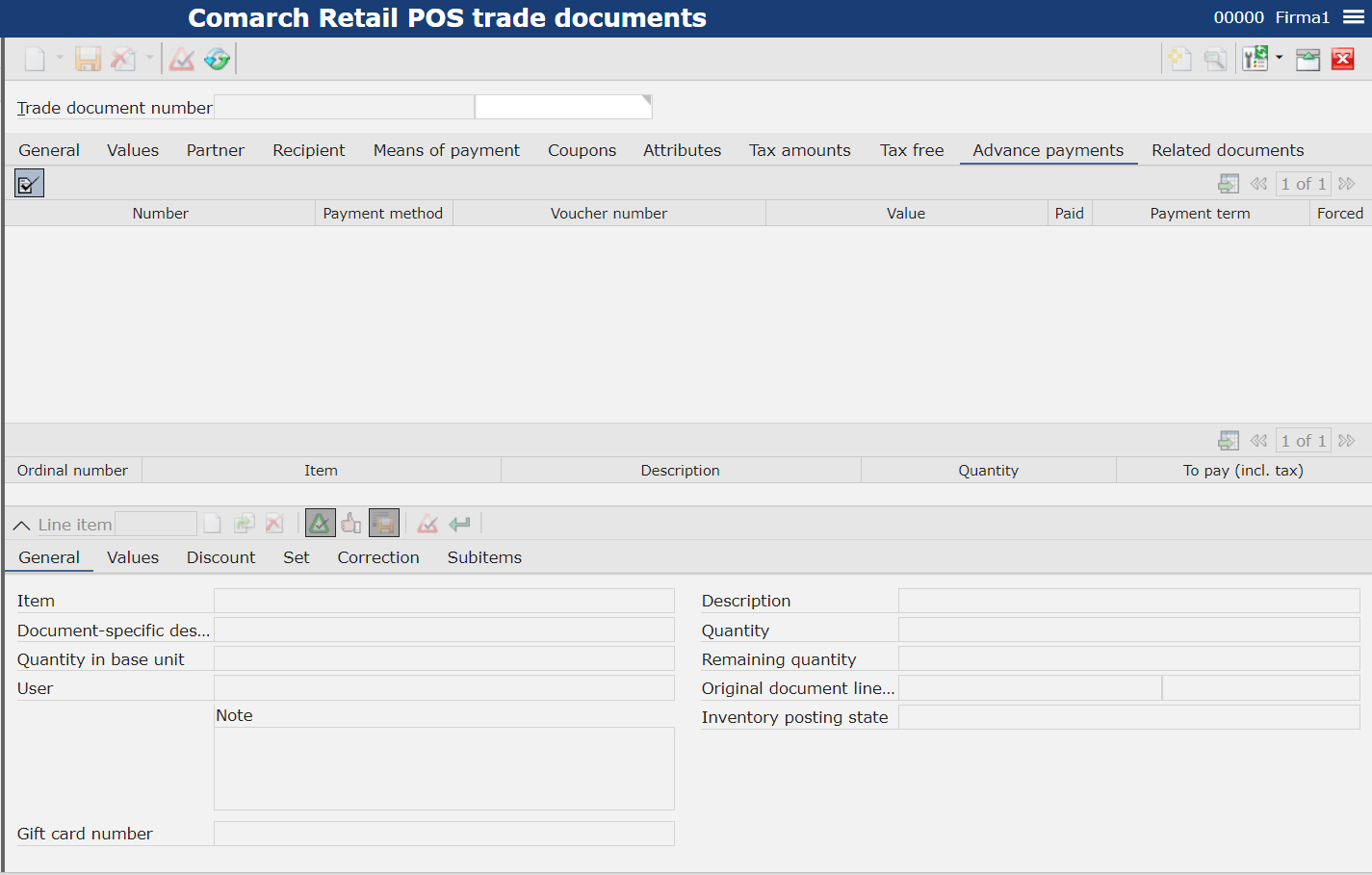Click previous page arrows above payments grid
The height and width of the screenshot is (875, 1372).
click(x=1258, y=184)
